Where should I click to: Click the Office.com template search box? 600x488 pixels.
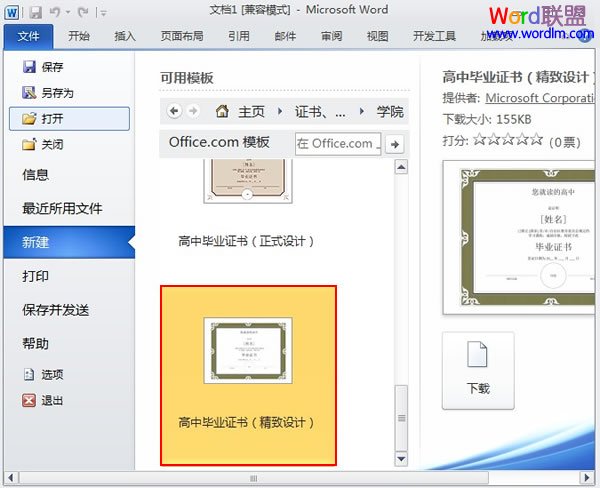338,144
